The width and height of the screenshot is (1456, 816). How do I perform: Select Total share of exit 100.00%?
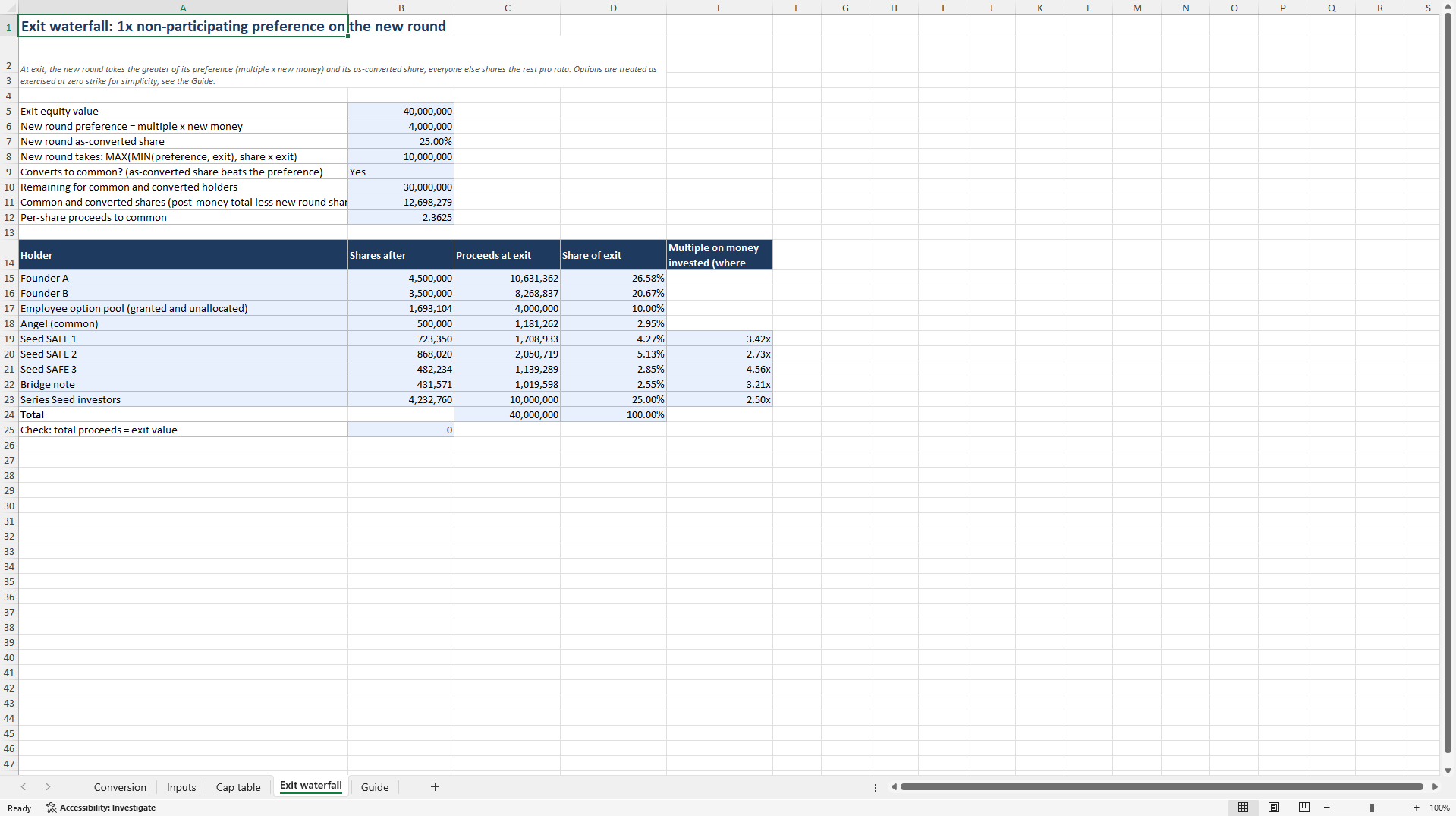coord(613,414)
